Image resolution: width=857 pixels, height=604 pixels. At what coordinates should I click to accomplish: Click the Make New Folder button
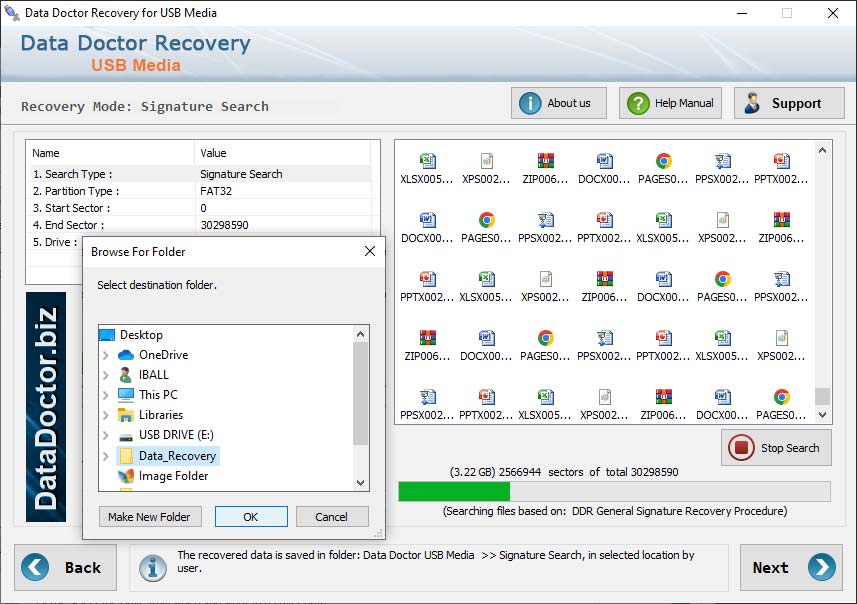[x=150, y=517]
